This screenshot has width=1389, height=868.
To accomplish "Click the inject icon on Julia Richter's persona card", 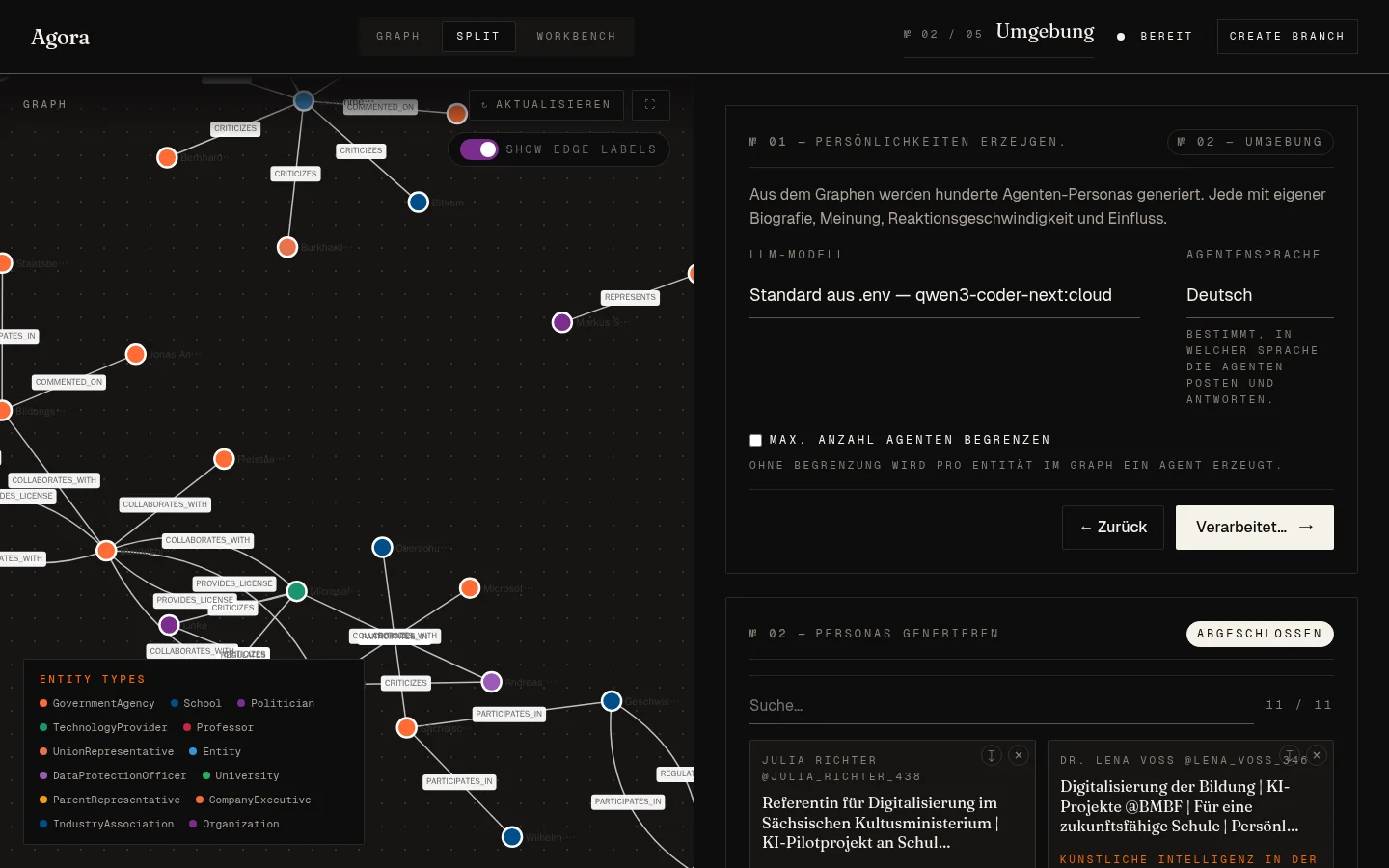I will pyautogui.click(x=992, y=756).
